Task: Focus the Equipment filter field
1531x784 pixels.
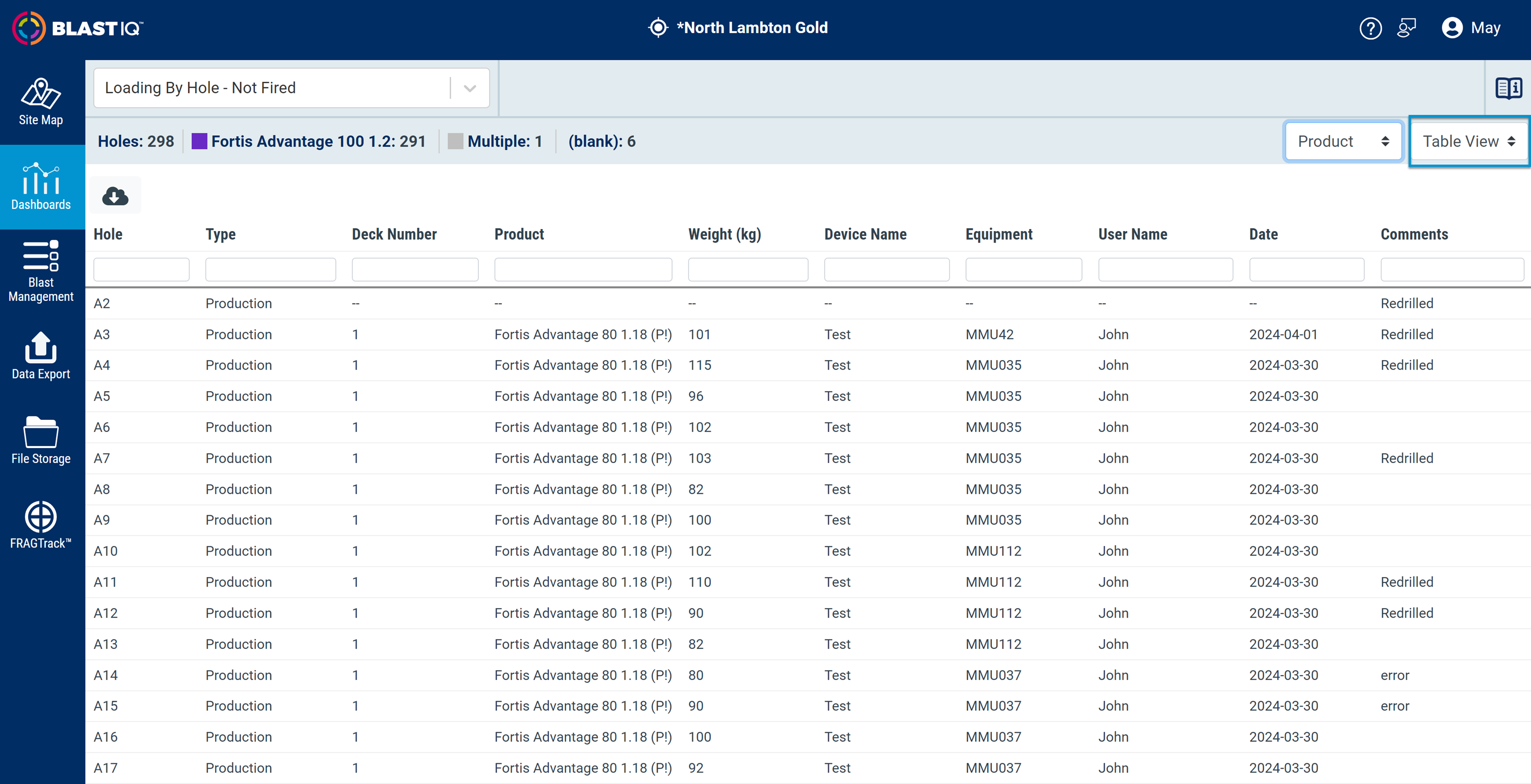Action: click(x=1024, y=269)
